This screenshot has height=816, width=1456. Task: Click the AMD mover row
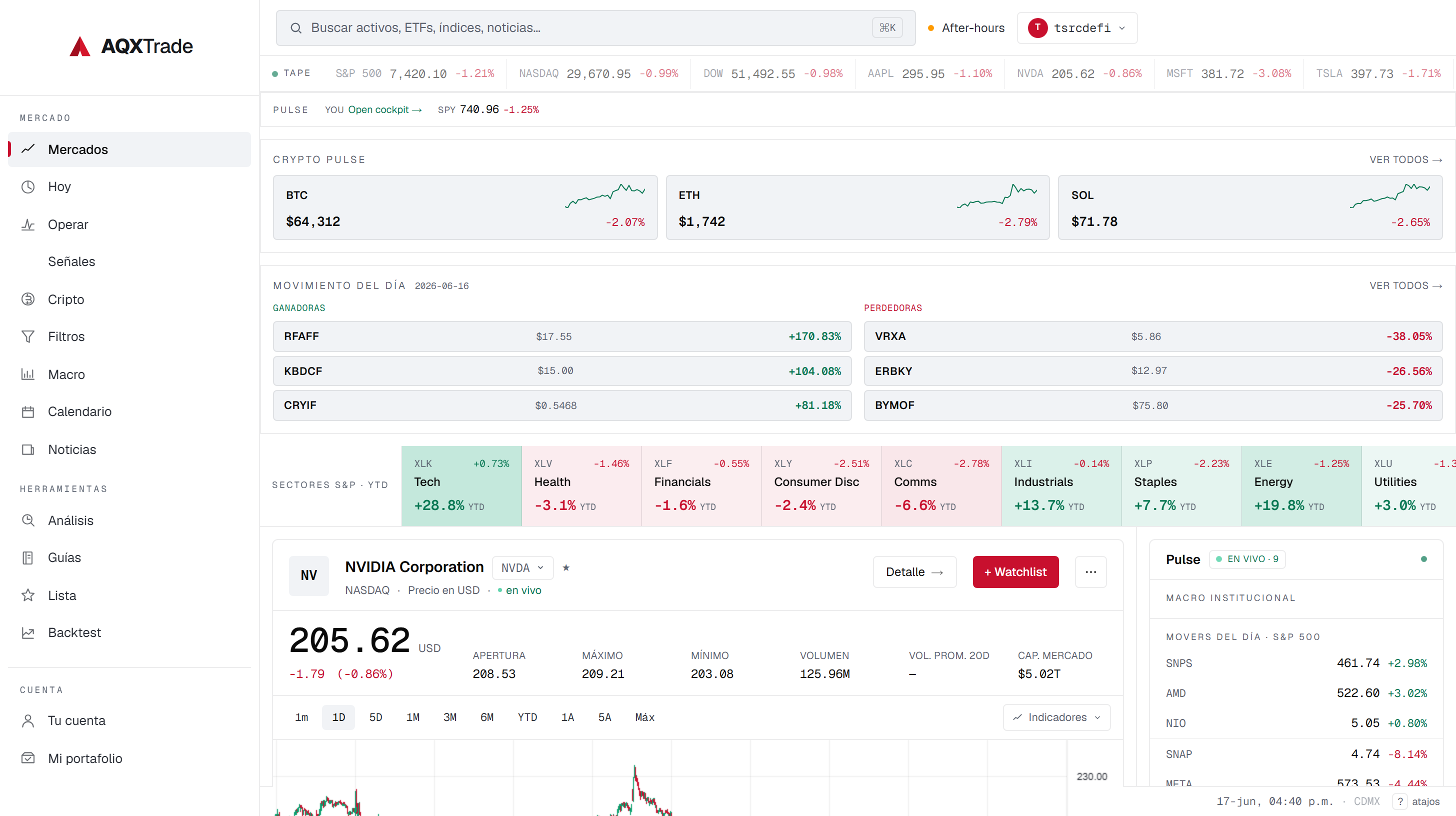click(x=1296, y=693)
